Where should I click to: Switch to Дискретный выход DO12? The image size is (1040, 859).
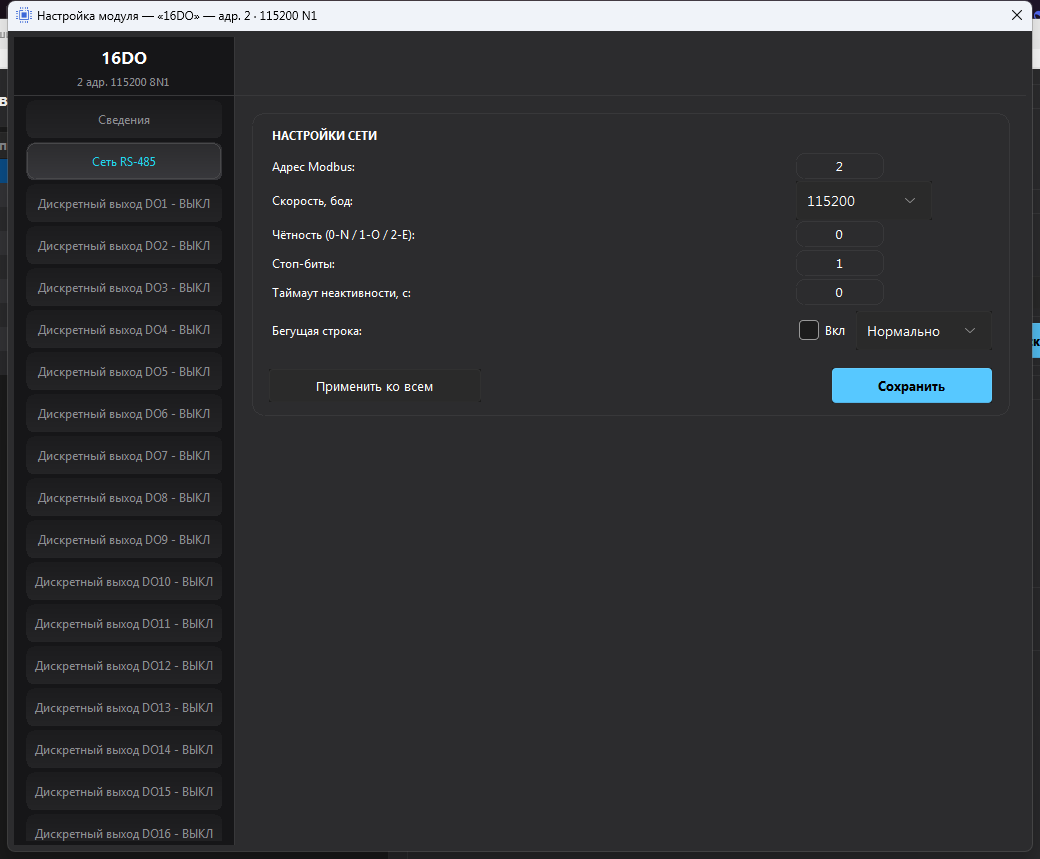coord(124,666)
